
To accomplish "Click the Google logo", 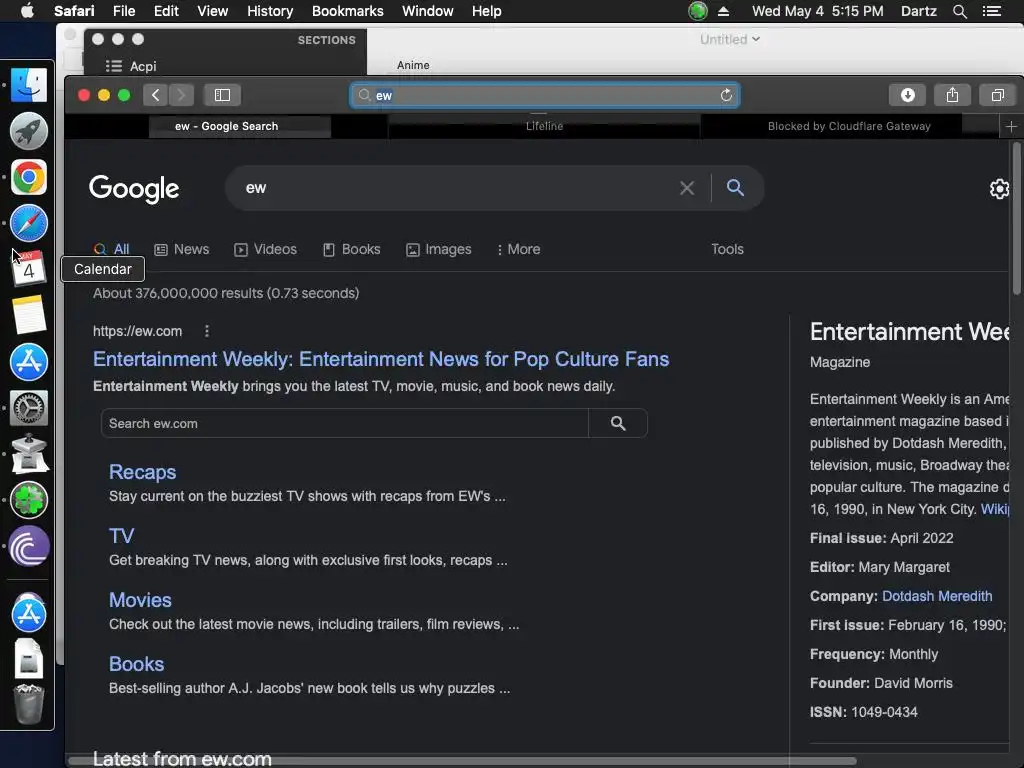I will pyautogui.click(x=134, y=189).
